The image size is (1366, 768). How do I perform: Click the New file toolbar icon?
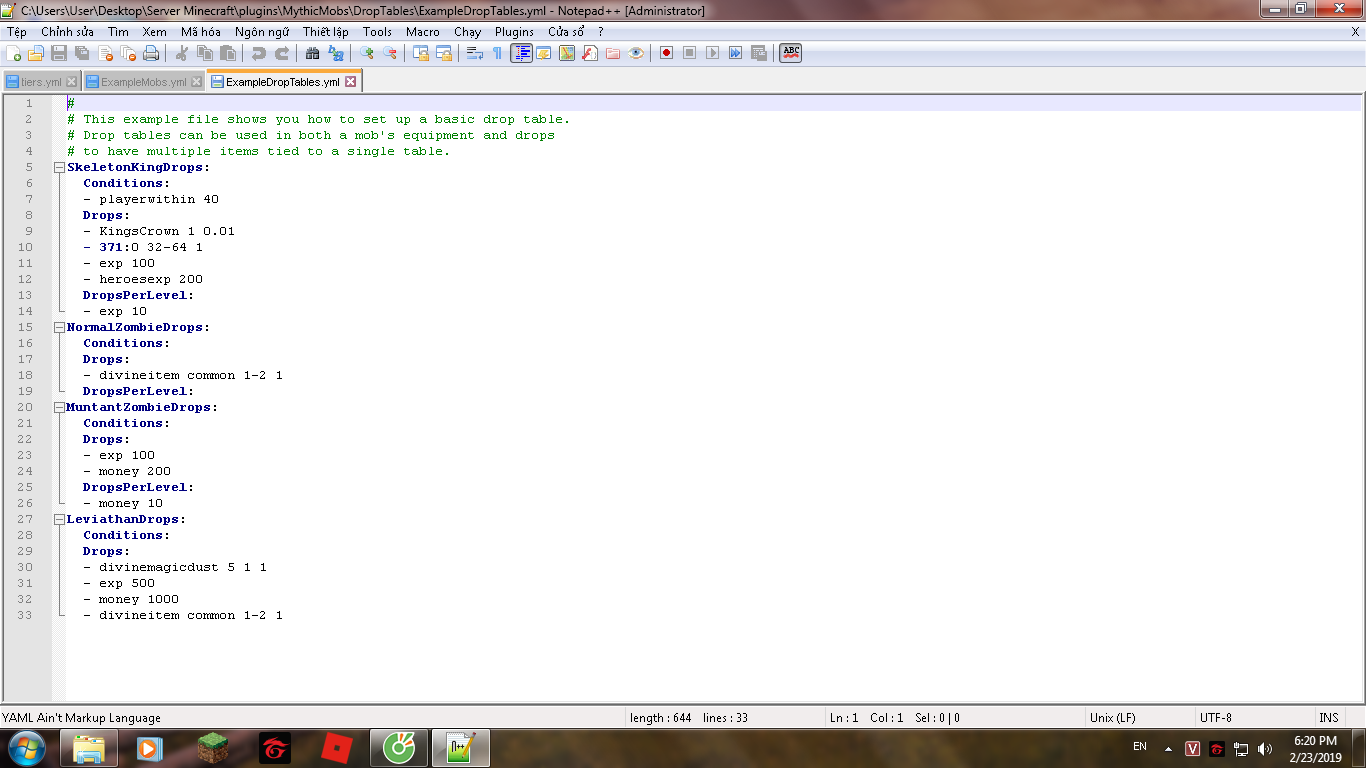pyautogui.click(x=14, y=53)
